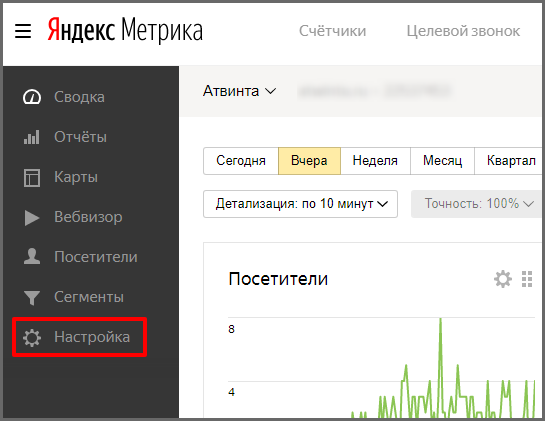
Task: Open the Детализация: по 10 минут dropdown
Action: click(300, 204)
